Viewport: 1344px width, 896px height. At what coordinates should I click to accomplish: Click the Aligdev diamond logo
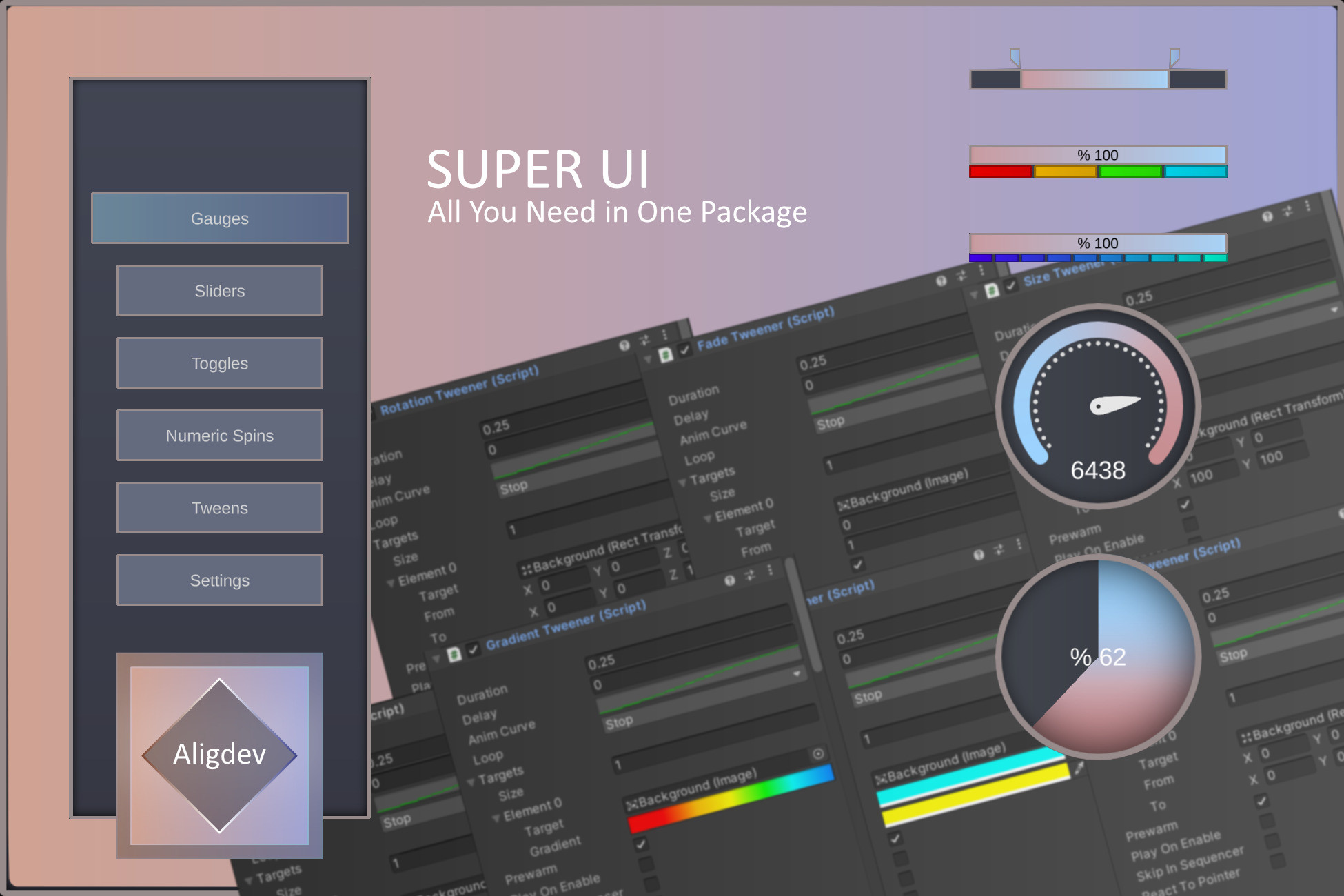[219, 755]
